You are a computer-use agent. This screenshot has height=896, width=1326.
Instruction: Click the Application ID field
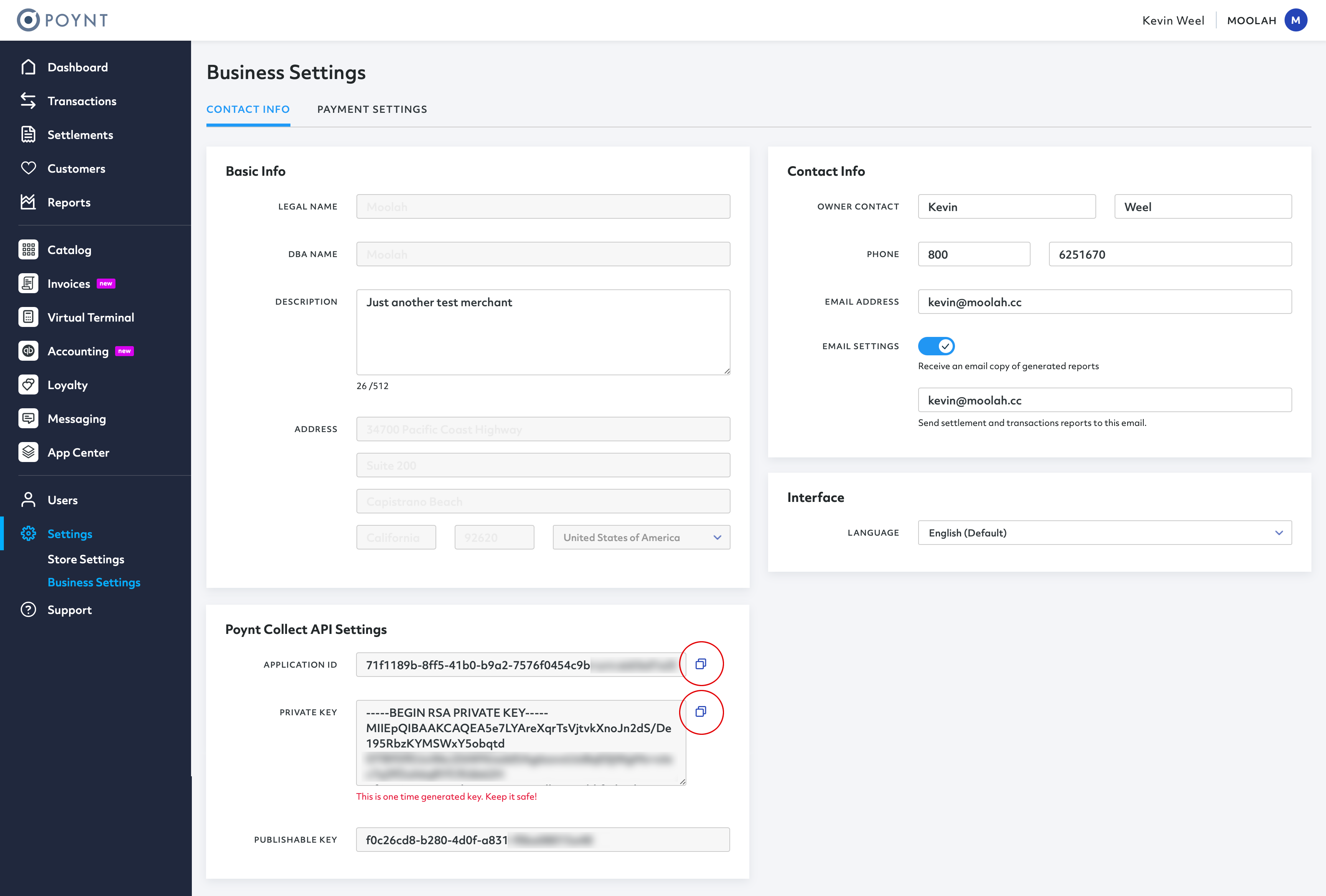(x=520, y=665)
